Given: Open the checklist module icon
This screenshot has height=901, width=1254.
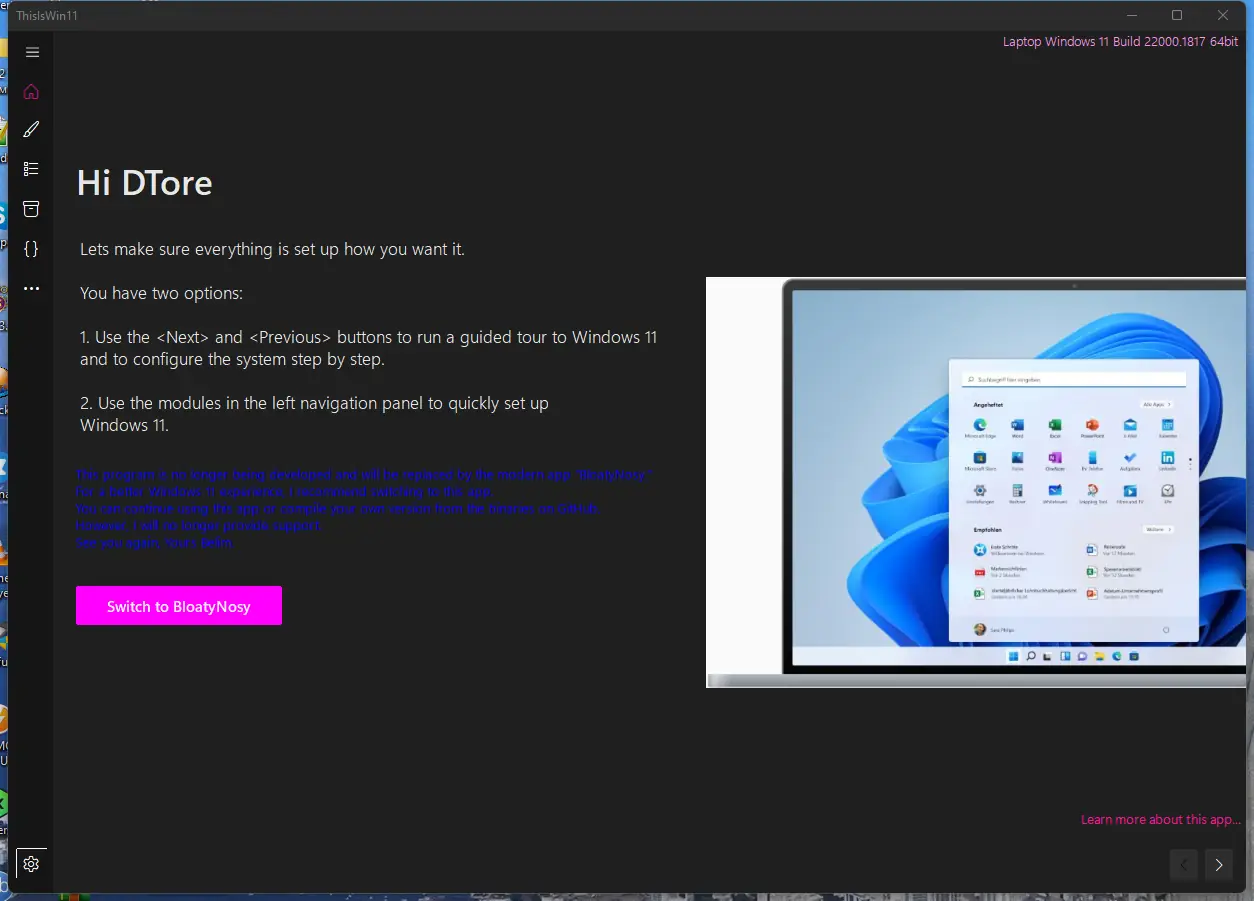Looking at the screenshot, I should point(31,169).
